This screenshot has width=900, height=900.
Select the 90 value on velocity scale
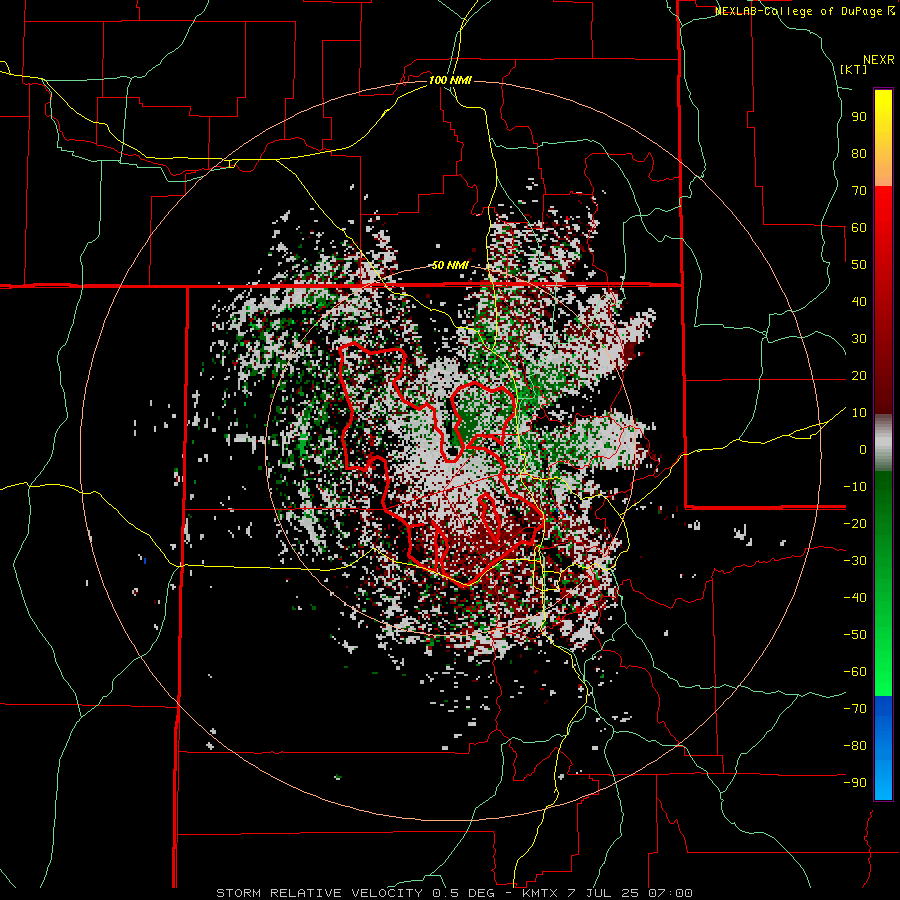tap(859, 117)
